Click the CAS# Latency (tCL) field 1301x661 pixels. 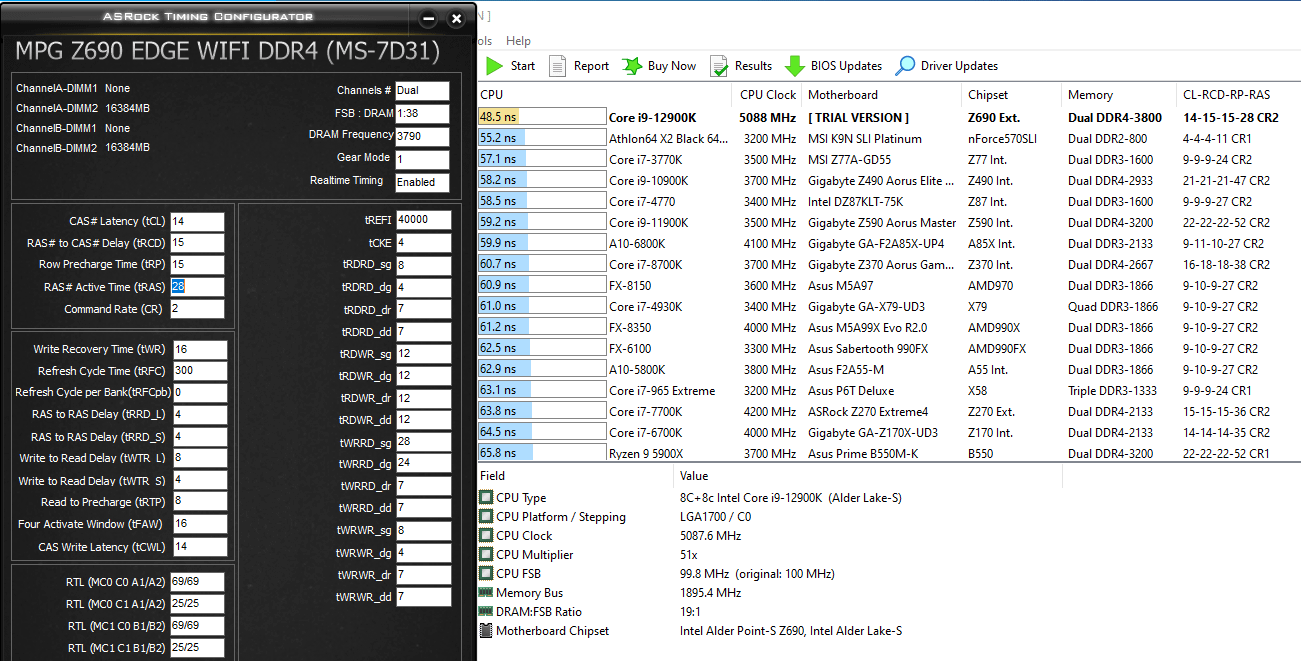point(197,221)
